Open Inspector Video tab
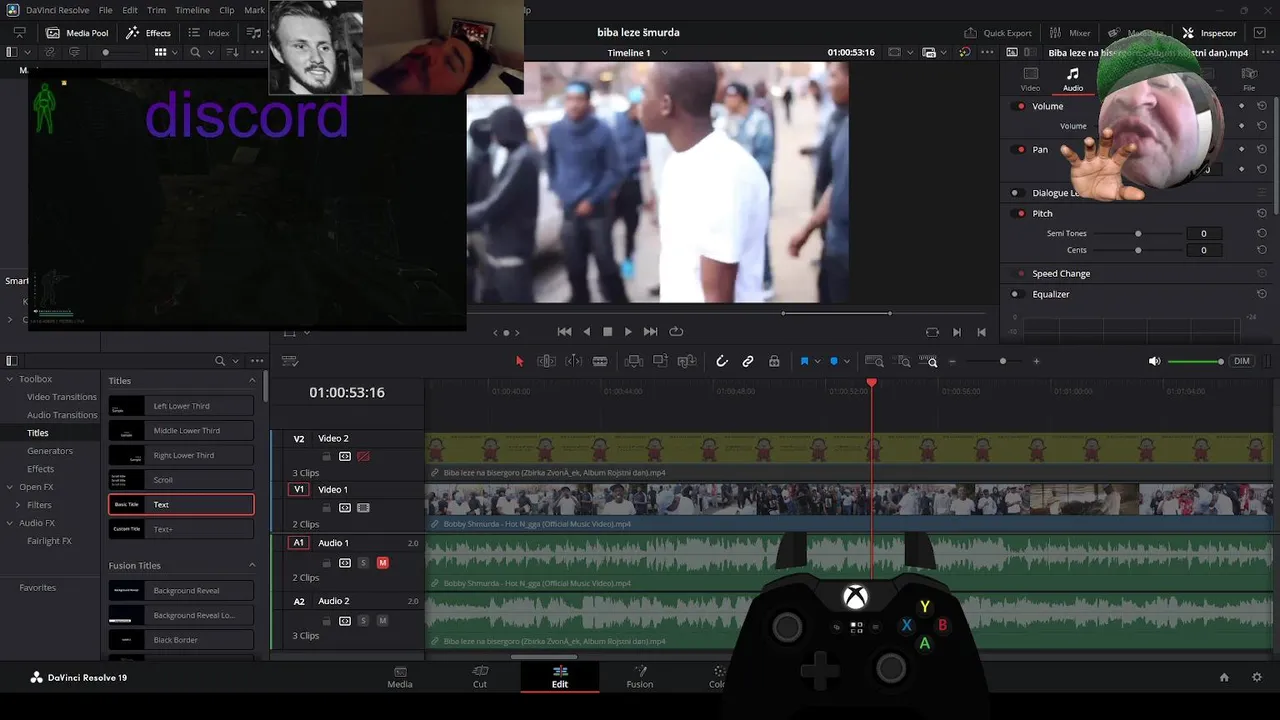Image resolution: width=1280 pixels, height=720 pixels. click(1030, 80)
